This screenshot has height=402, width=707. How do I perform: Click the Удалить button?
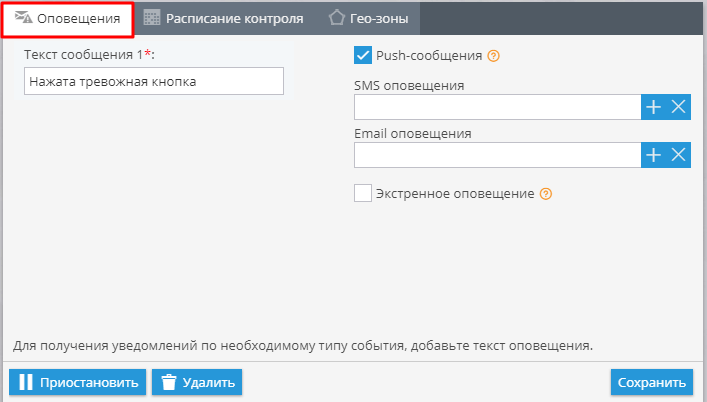point(197,382)
